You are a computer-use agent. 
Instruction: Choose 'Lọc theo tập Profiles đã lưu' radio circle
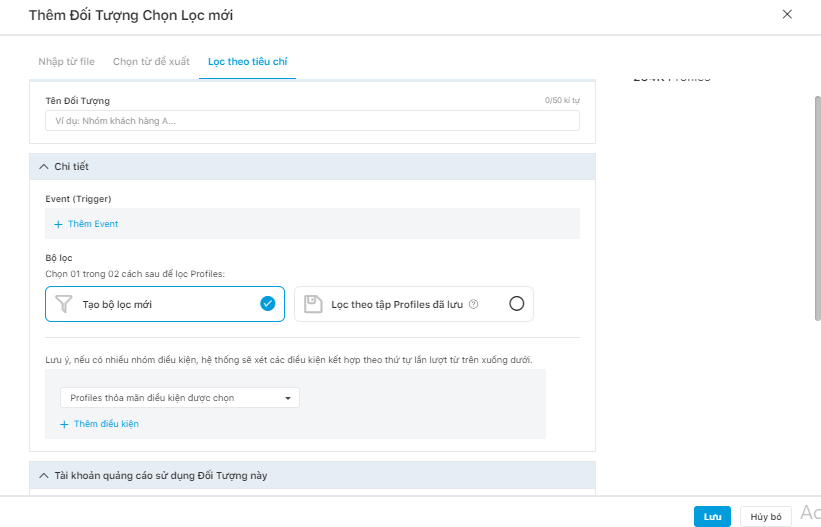[x=516, y=303]
